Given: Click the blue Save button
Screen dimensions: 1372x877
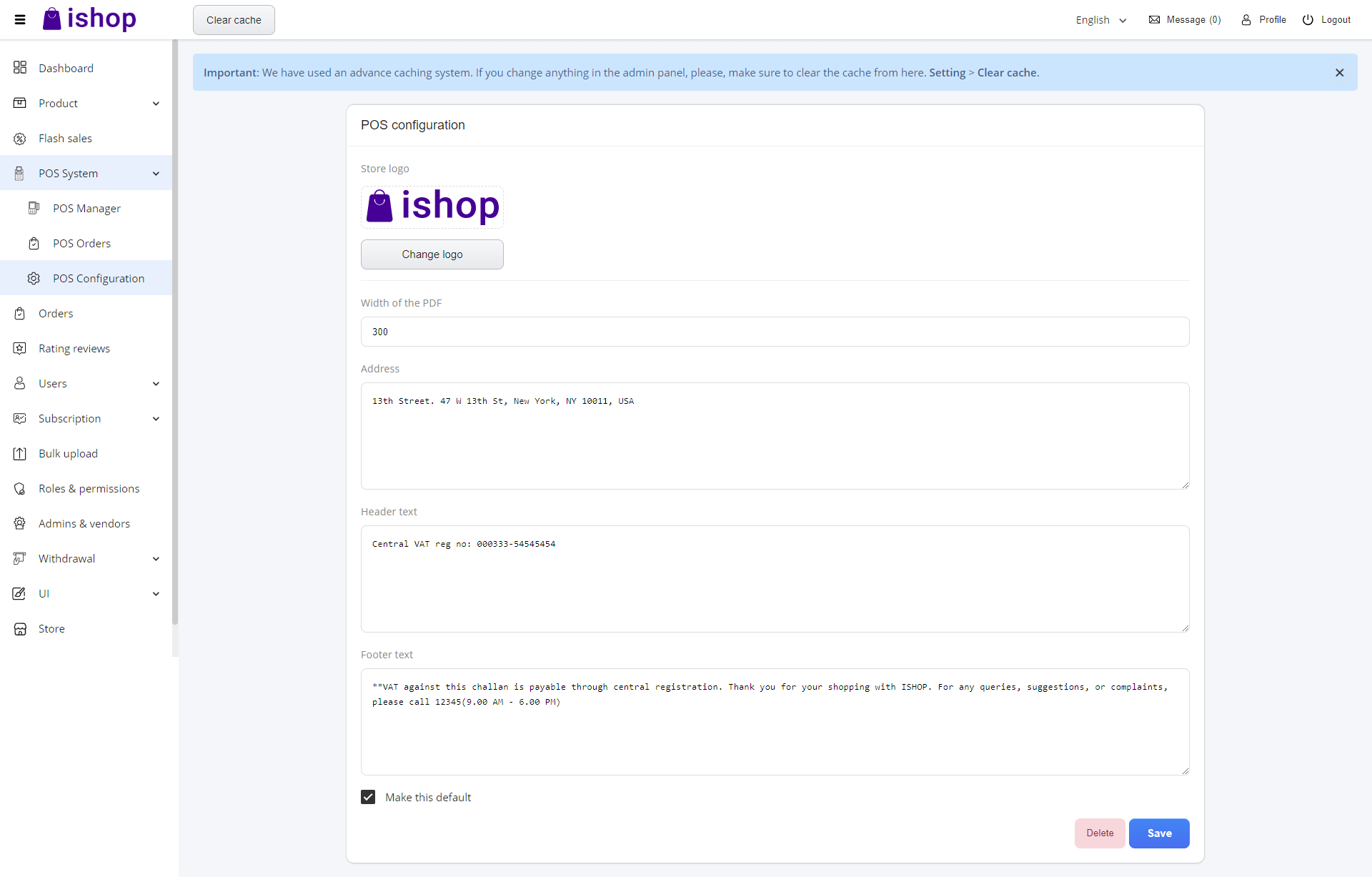Looking at the screenshot, I should coord(1158,833).
